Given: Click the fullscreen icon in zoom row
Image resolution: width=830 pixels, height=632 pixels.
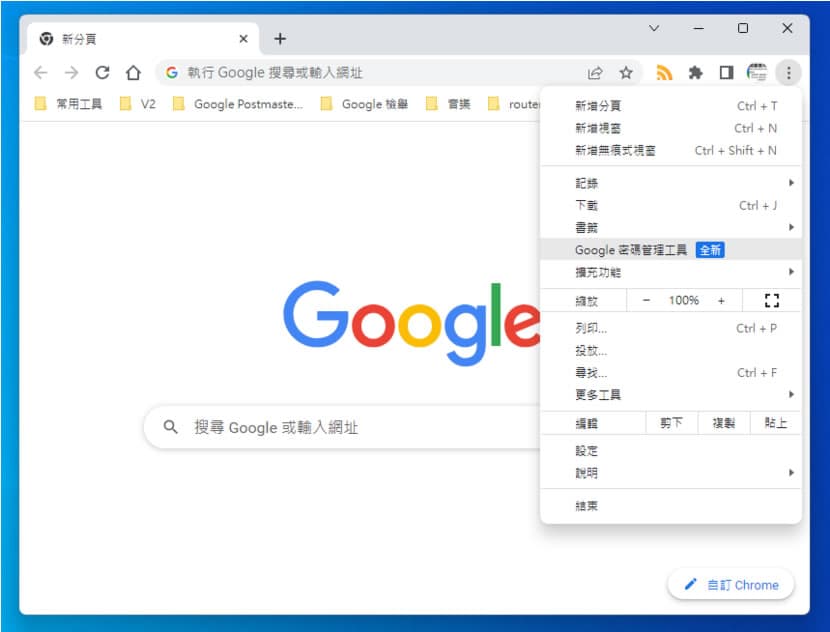Looking at the screenshot, I should pos(772,301).
